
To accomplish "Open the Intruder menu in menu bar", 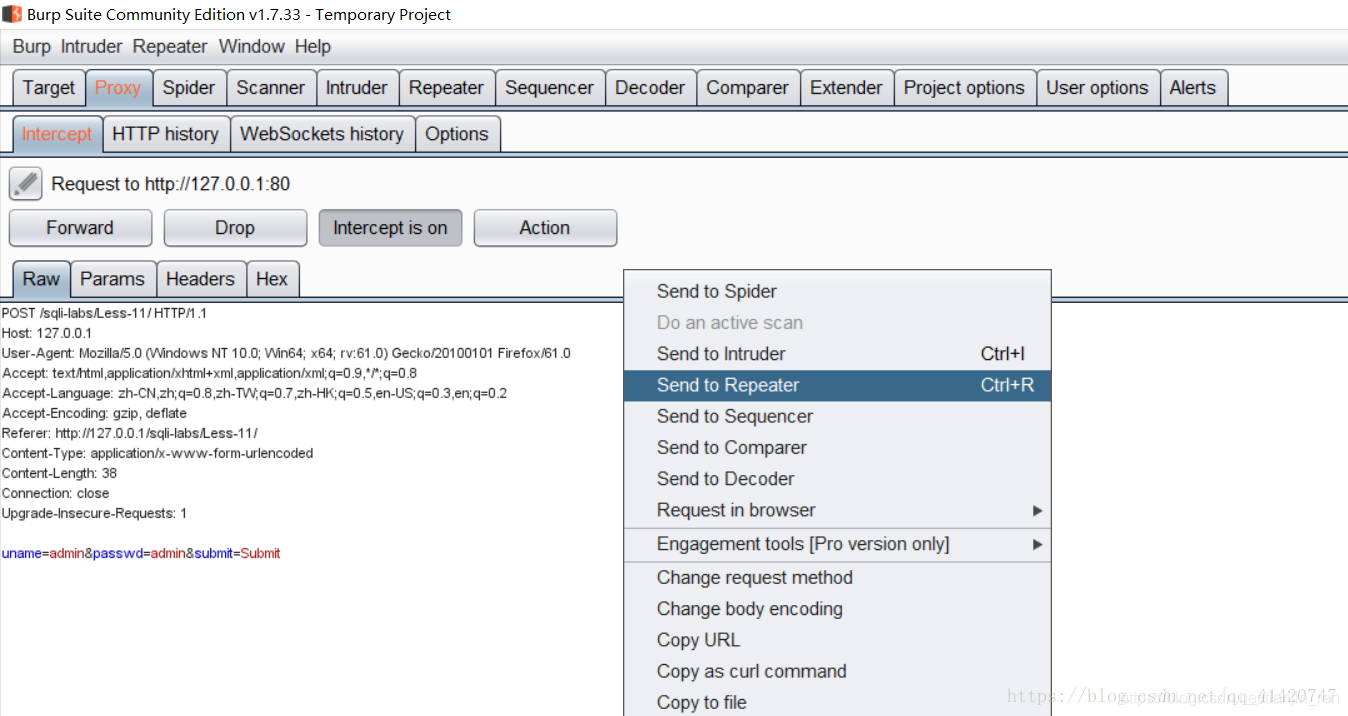I will 91,47.
